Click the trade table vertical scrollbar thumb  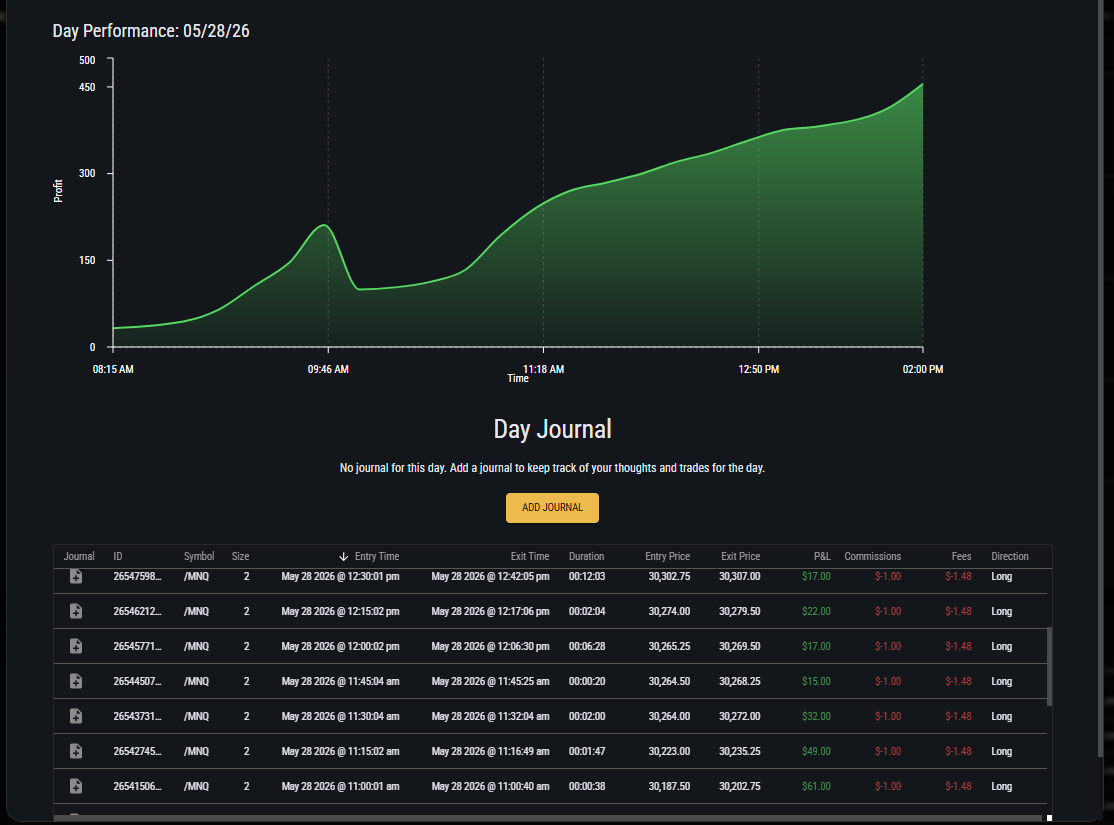pyautogui.click(x=1049, y=667)
